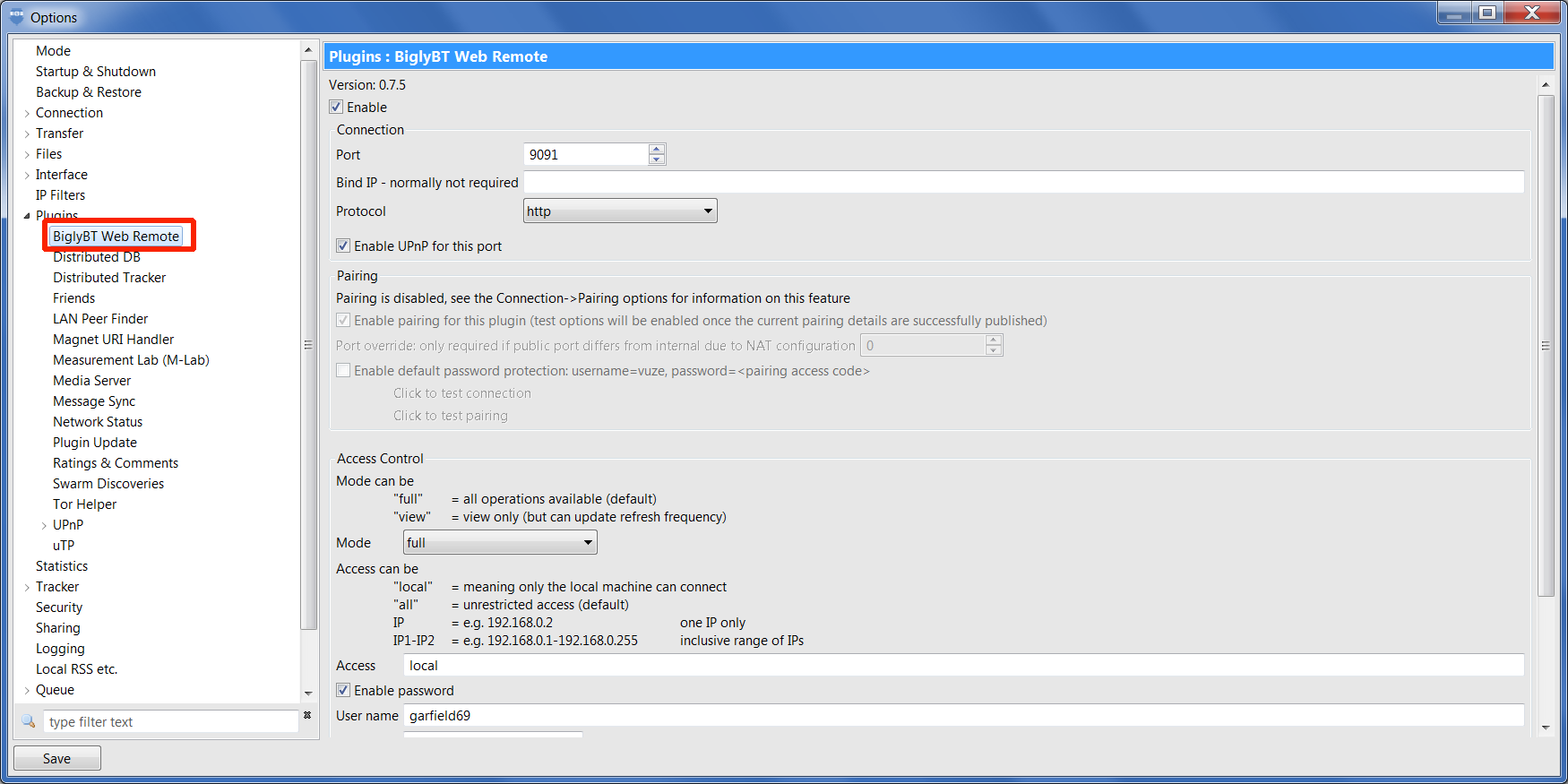Click the 'Click to test pairing' link
The height and width of the screenshot is (784, 1568).
(x=451, y=416)
